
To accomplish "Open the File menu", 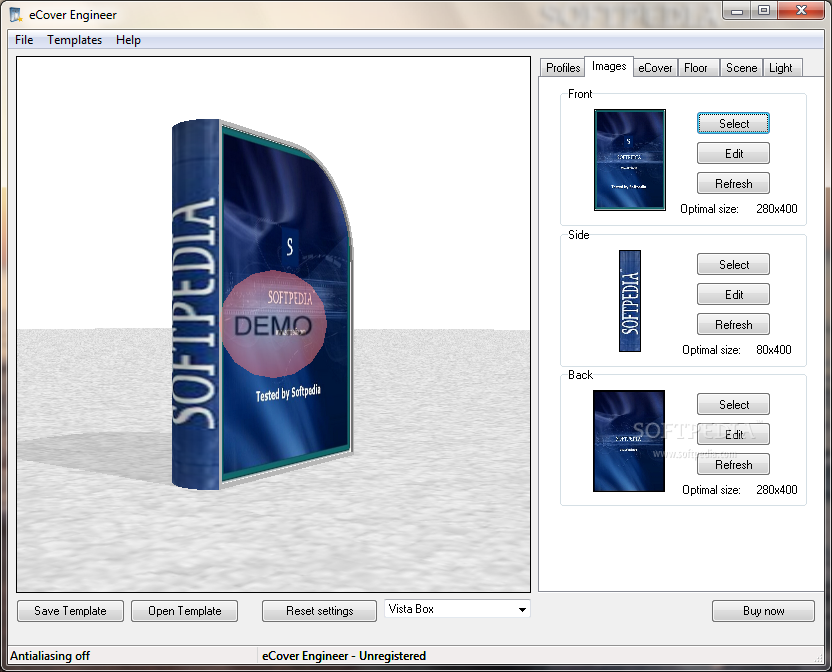I will pos(24,40).
